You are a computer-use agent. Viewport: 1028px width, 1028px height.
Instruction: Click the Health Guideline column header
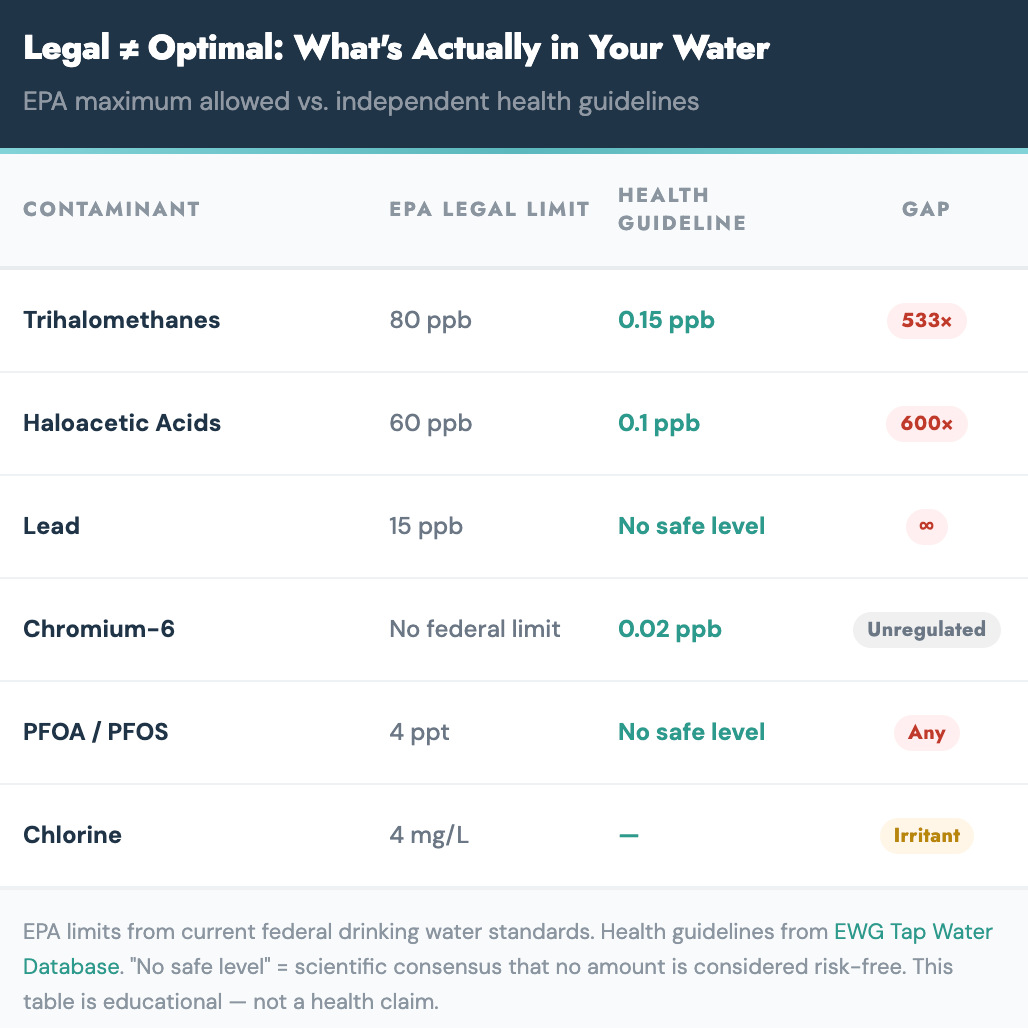682,209
